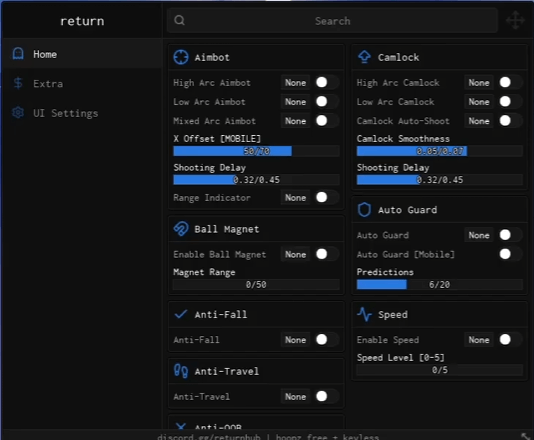This screenshot has height=440, width=534.
Task: Click the Ball Magnet icon
Action: pos(181,229)
